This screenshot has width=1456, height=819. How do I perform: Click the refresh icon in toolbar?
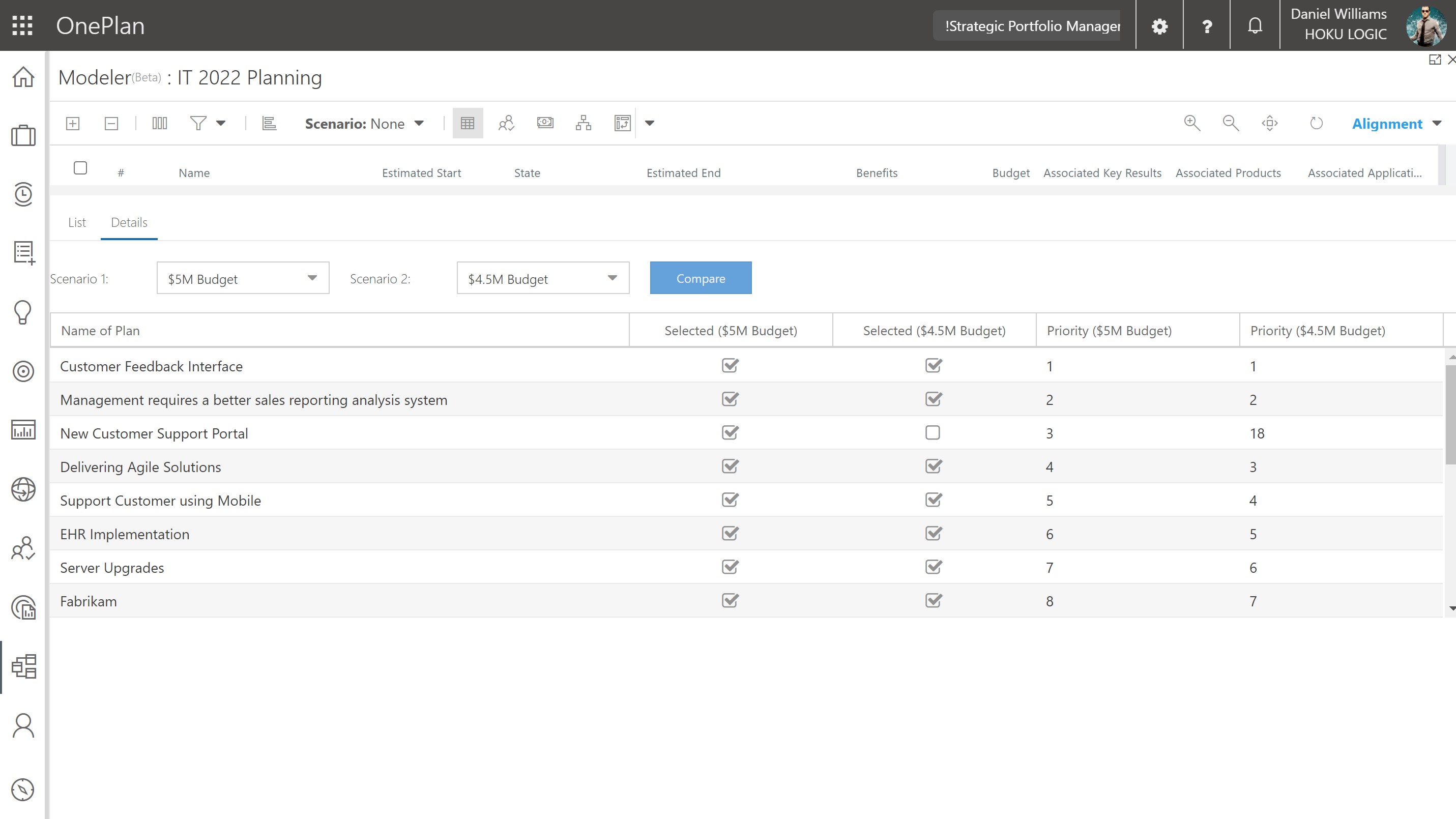coord(1317,123)
